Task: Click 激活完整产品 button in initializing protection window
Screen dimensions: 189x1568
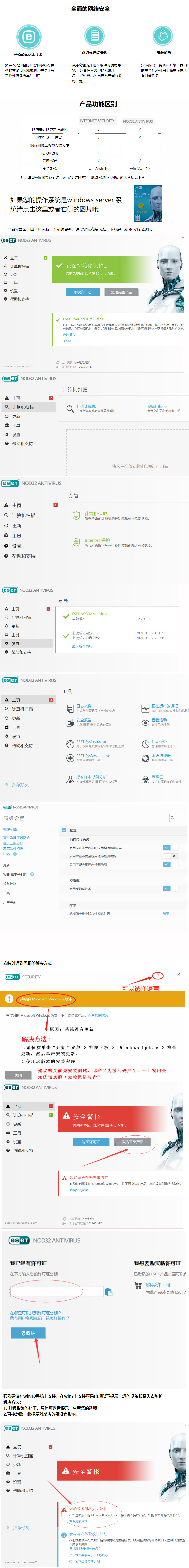Action: point(121,292)
